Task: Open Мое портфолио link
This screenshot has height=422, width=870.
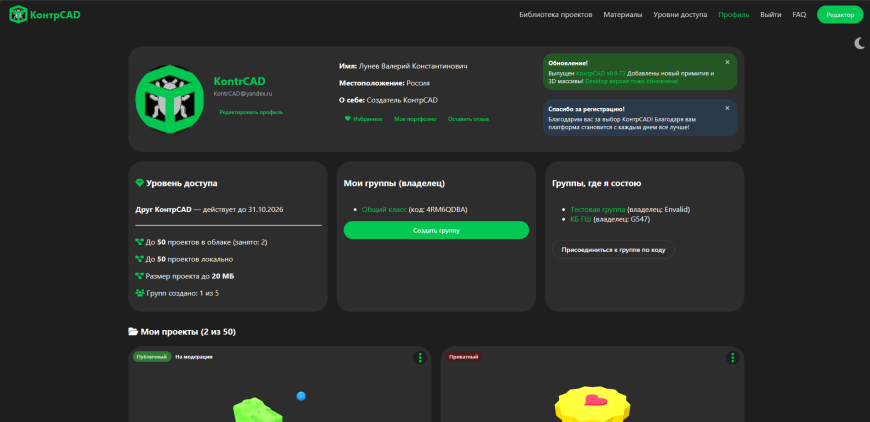Action: pyautogui.click(x=415, y=119)
